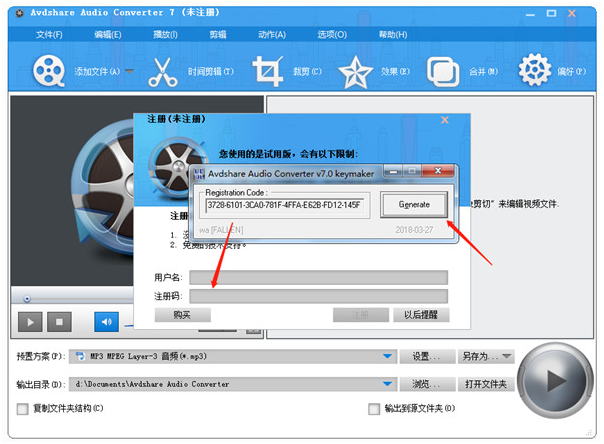Open the 播放(I) menu
The image size is (604, 444).
pos(165,35)
